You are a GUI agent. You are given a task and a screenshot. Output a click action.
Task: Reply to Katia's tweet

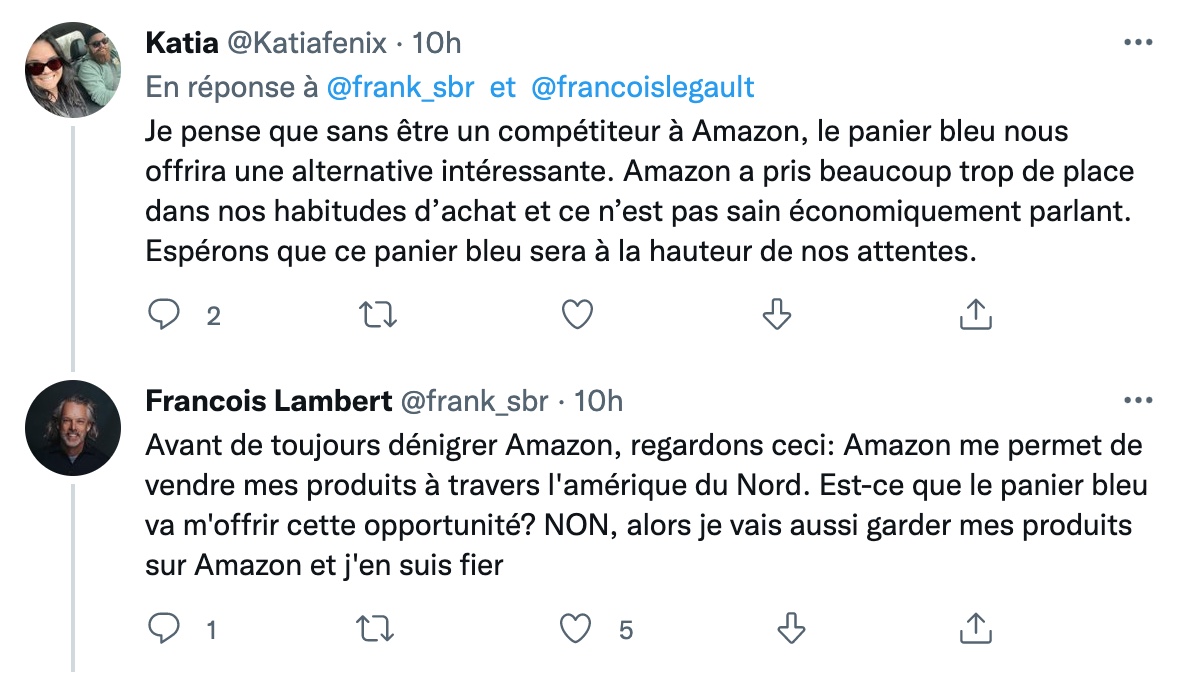tap(163, 316)
